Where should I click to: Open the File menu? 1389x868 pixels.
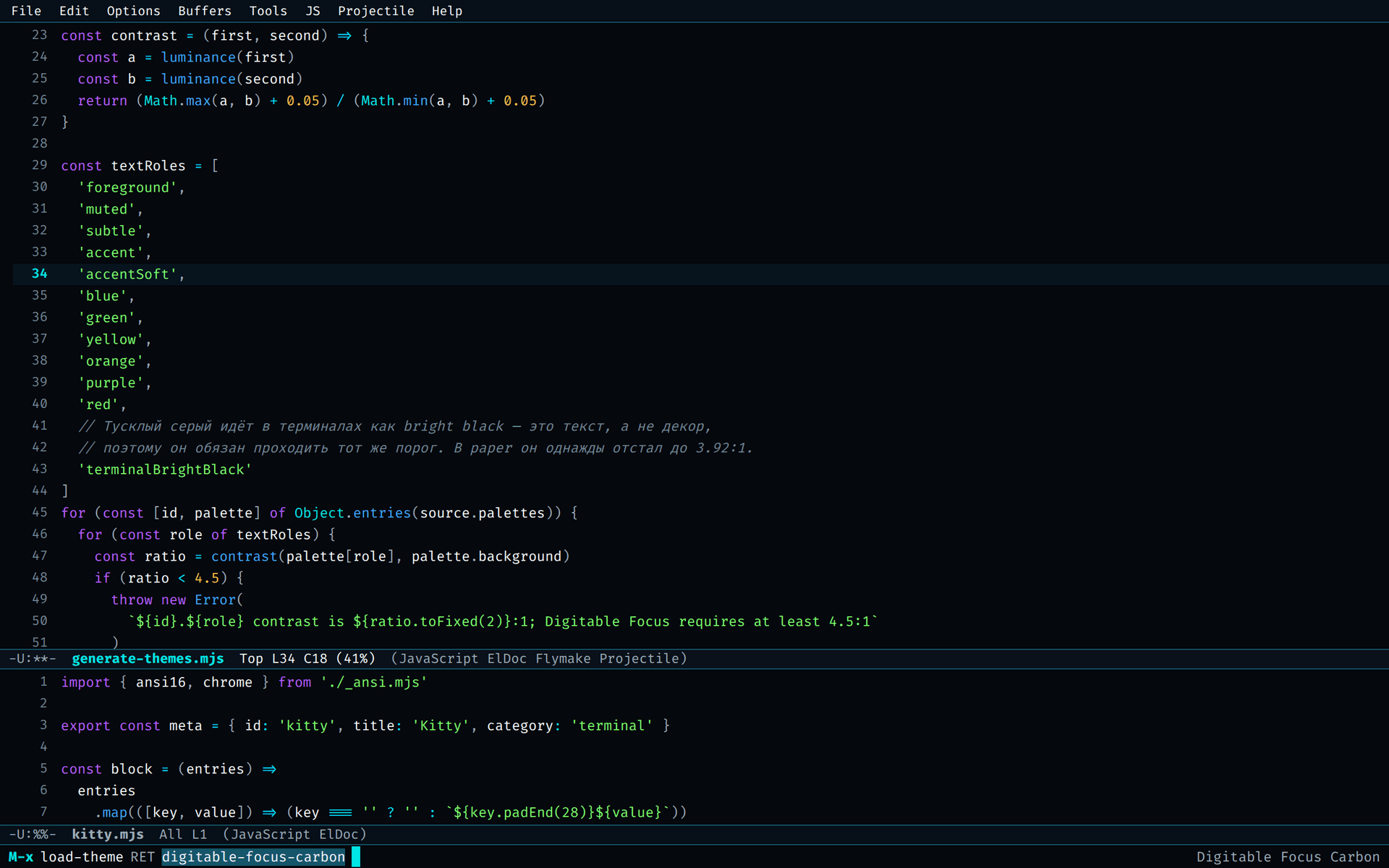[26, 11]
